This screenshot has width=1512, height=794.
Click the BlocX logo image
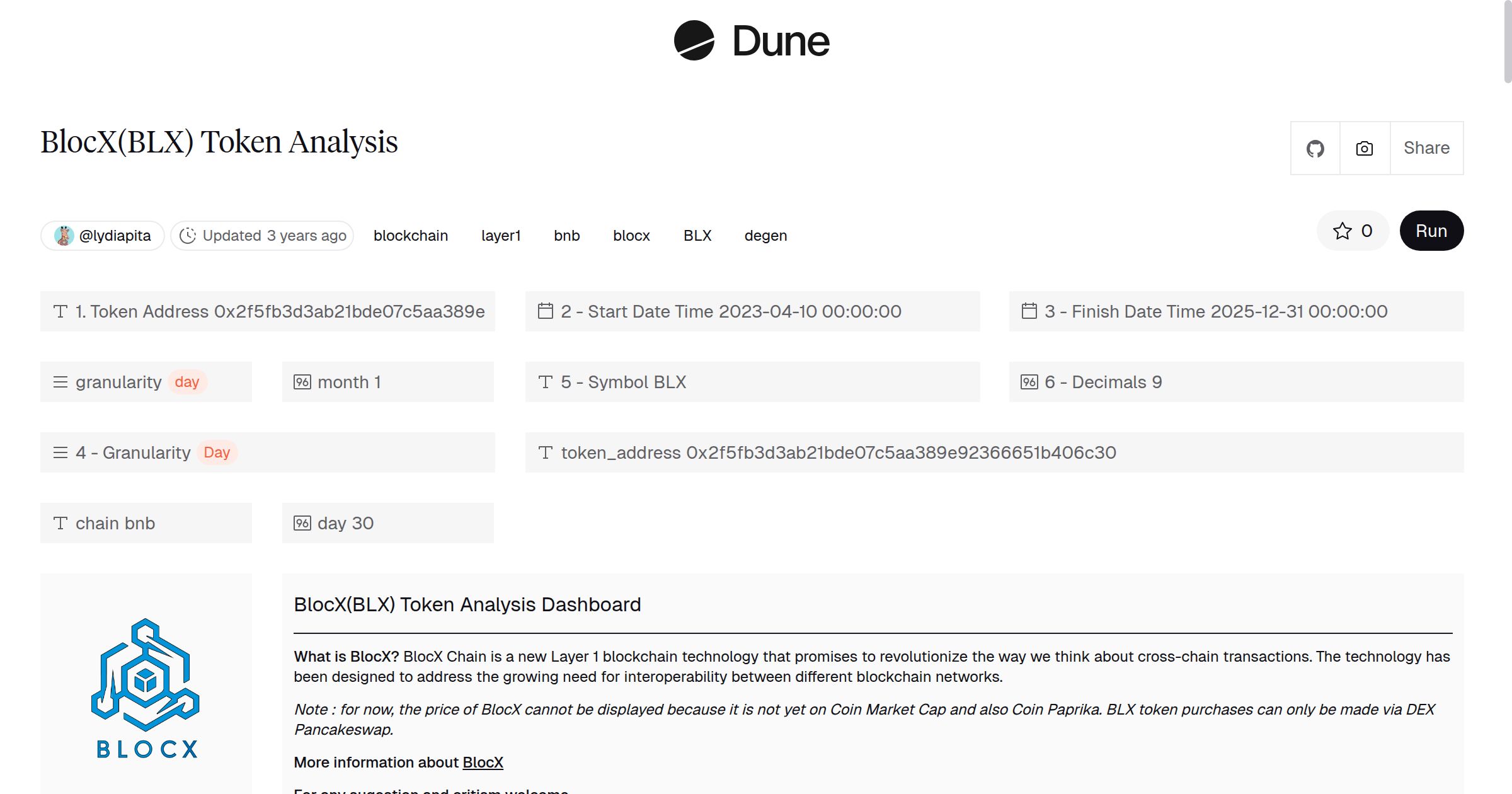pyautogui.click(x=146, y=688)
